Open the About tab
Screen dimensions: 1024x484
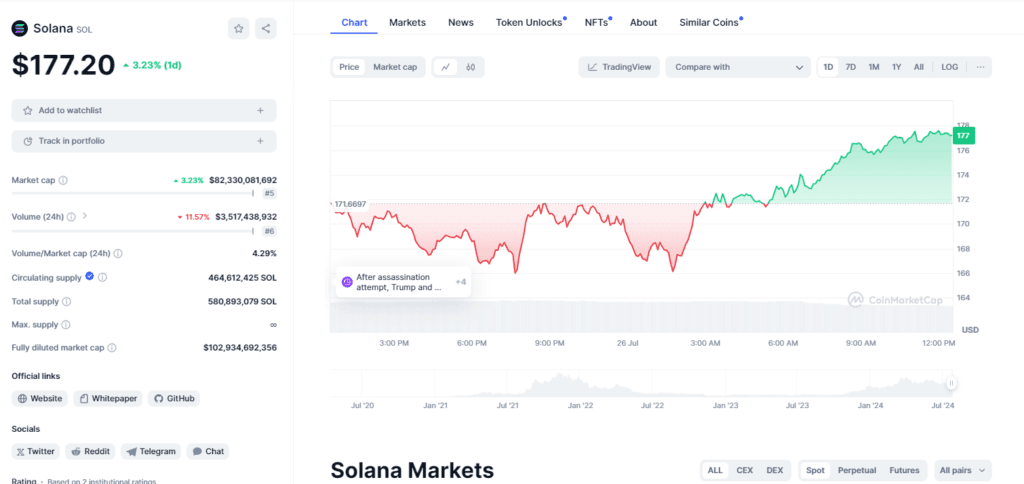click(643, 22)
